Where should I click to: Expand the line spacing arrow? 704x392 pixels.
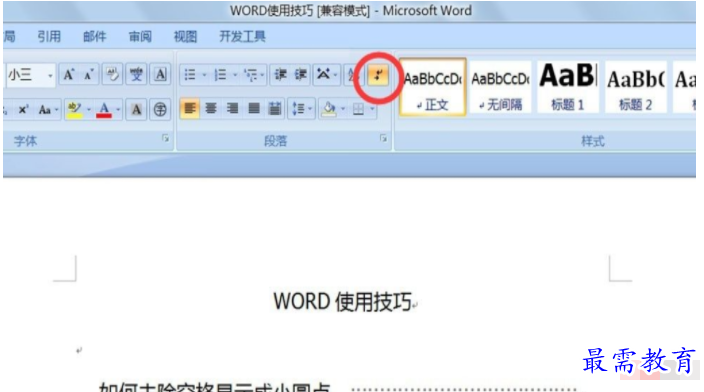310,109
